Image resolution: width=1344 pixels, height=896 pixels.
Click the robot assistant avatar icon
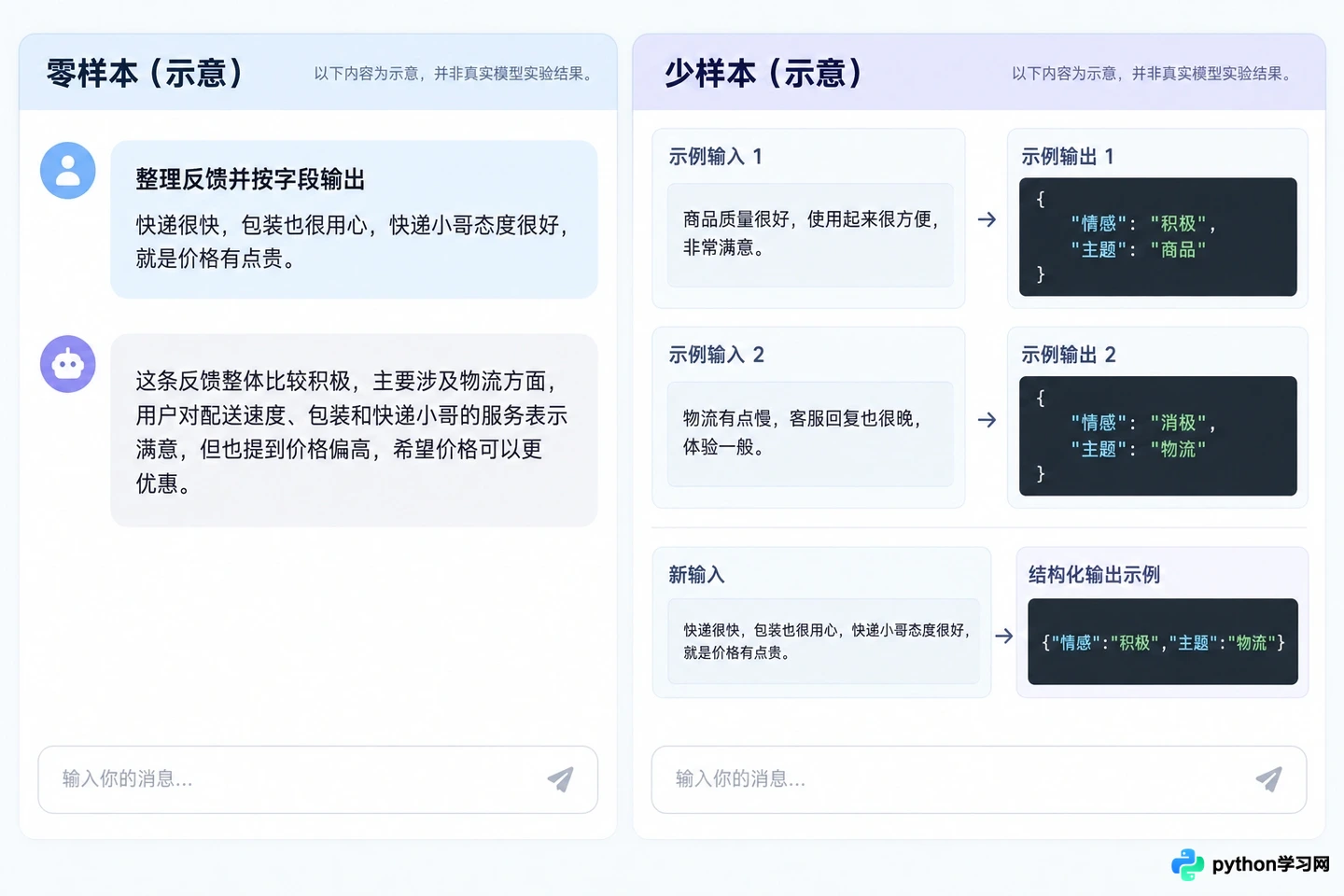pos(68,364)
